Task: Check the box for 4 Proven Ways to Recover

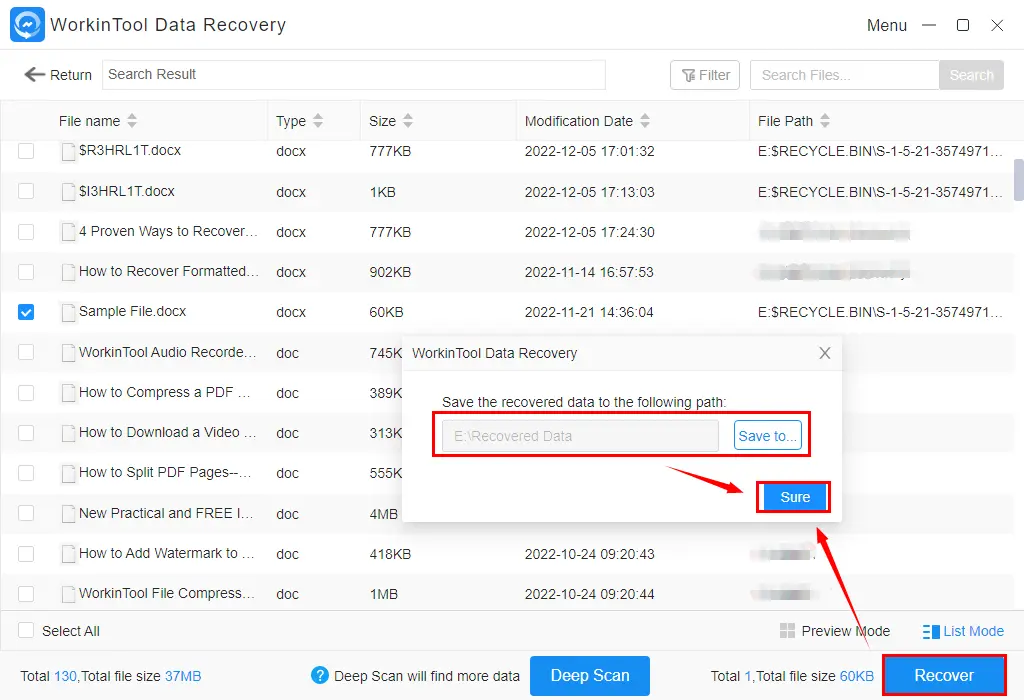Action: [26, 232]
